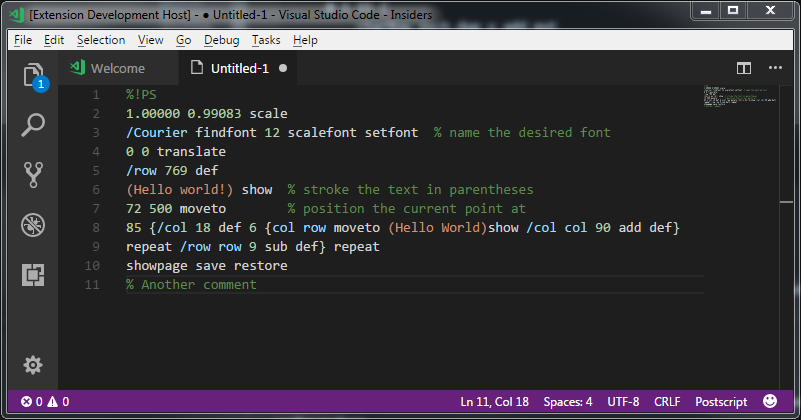The image size is (801, 420).
Task: Change language mode via Postscript
Action: (721, 402)
